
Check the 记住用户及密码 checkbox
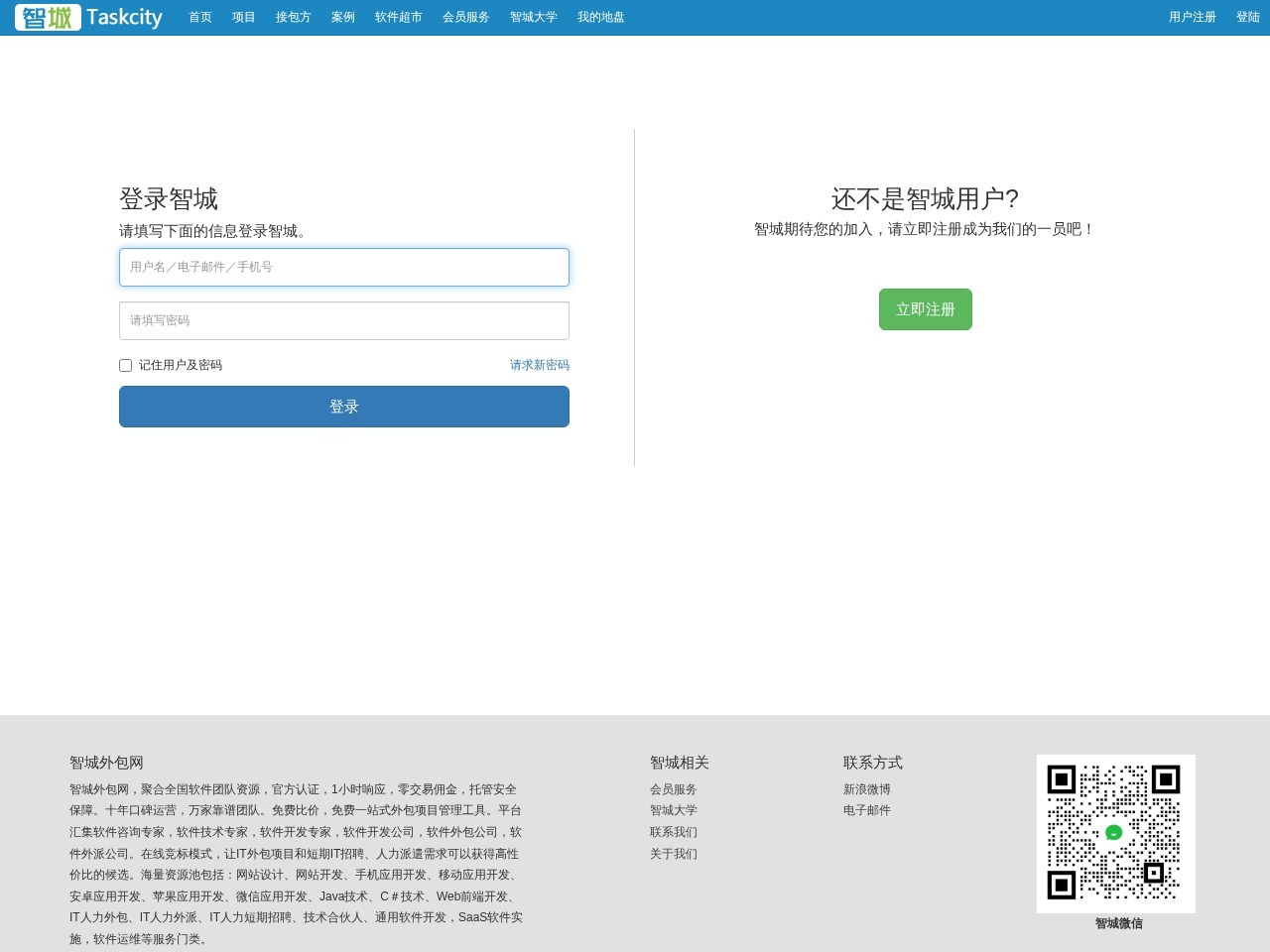tap(126, 365)
